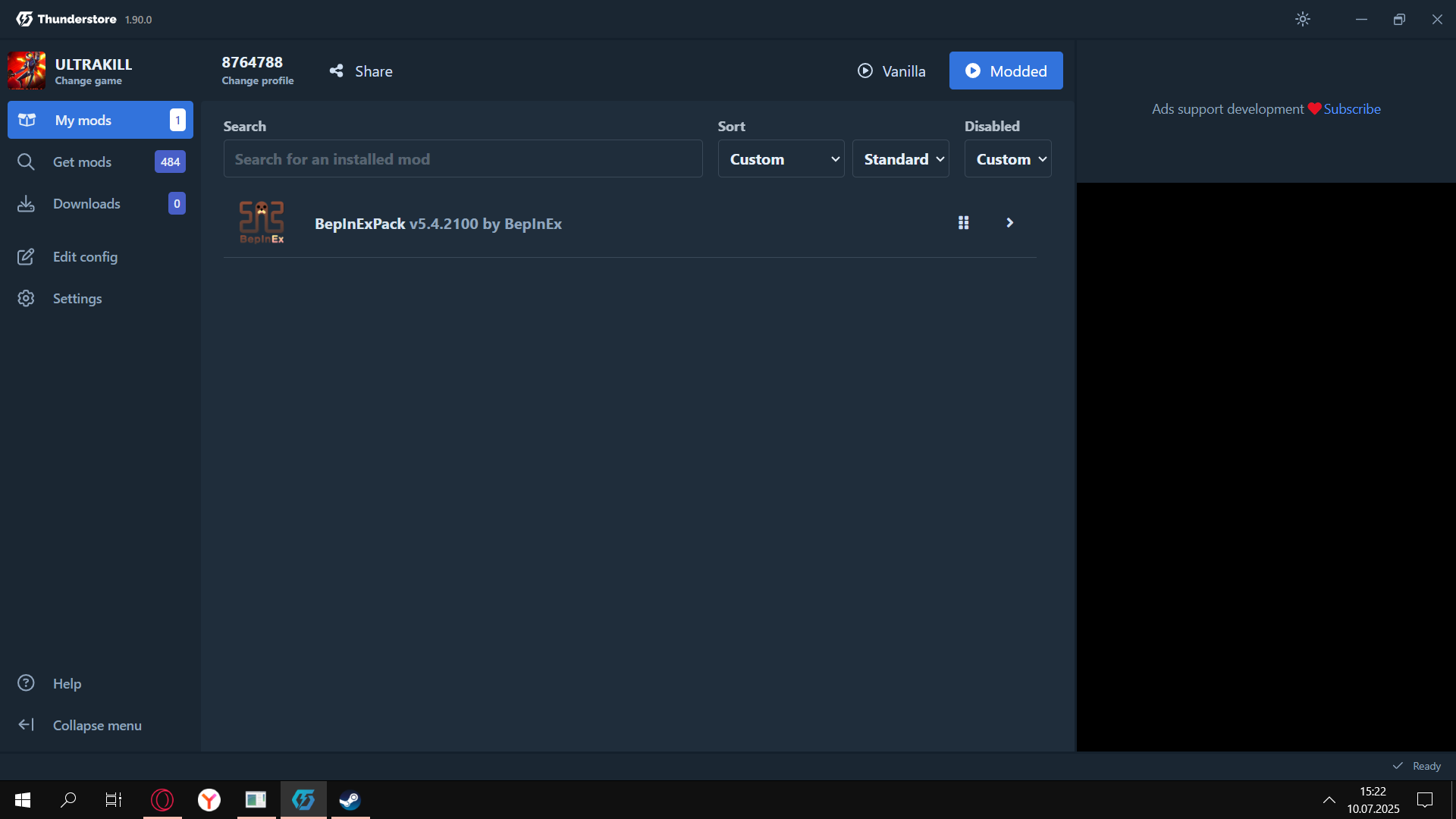Click the Subscribe link
Screen dimensions: 1456x819
(1352, 108)
